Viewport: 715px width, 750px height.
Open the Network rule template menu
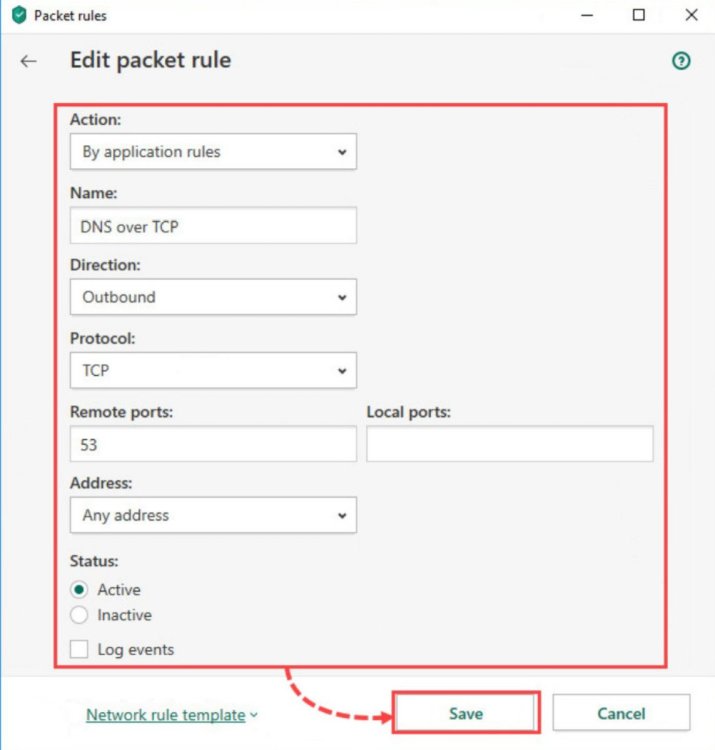coord(166,715)
